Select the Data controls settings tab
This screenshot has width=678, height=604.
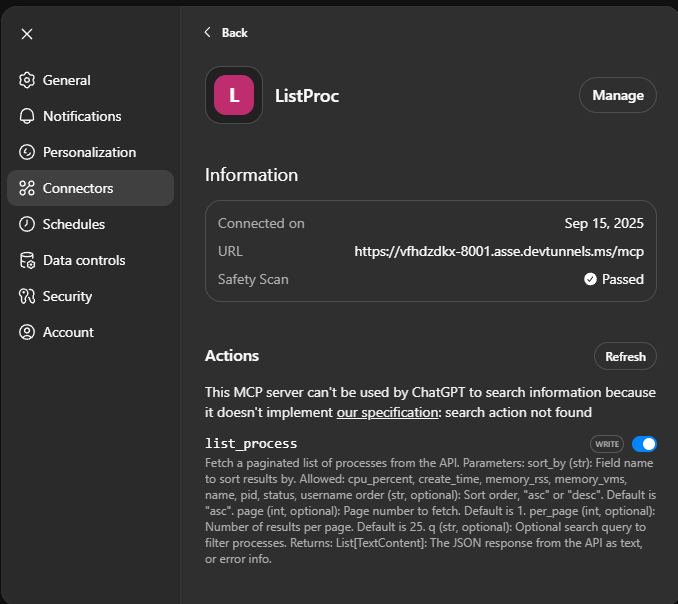(x=84, y=260)
